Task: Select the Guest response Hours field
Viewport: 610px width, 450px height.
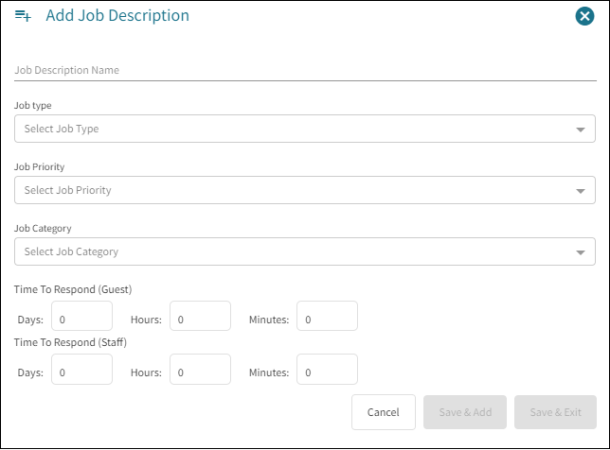Action: 200,320
